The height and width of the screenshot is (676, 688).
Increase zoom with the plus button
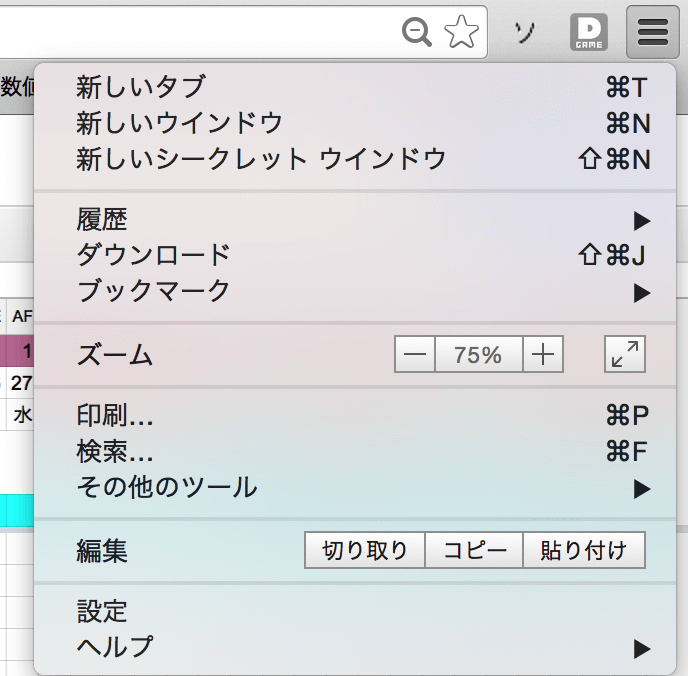(543, 354)
